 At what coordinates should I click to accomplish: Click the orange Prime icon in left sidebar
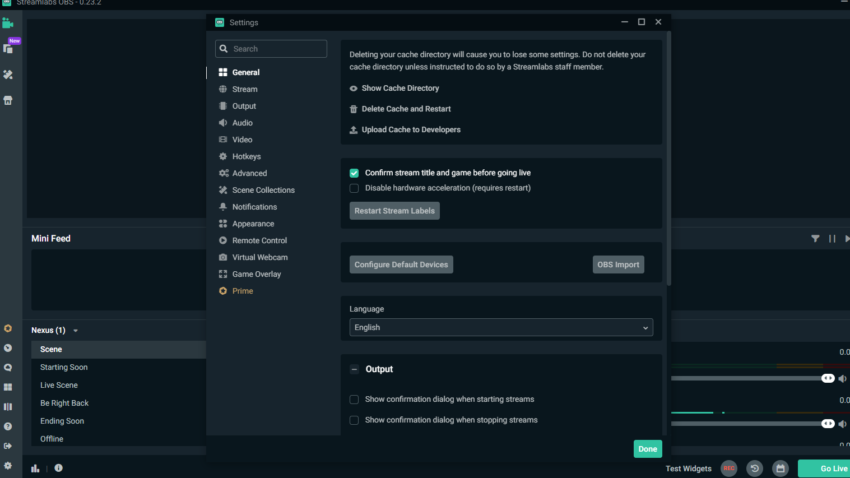tap(8, 328)
